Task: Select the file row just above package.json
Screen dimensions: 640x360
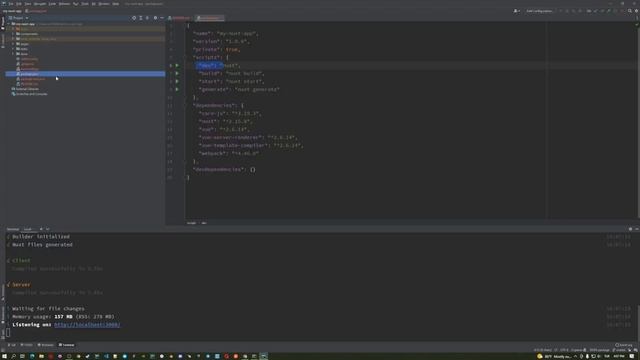Action: pos(85,69)
